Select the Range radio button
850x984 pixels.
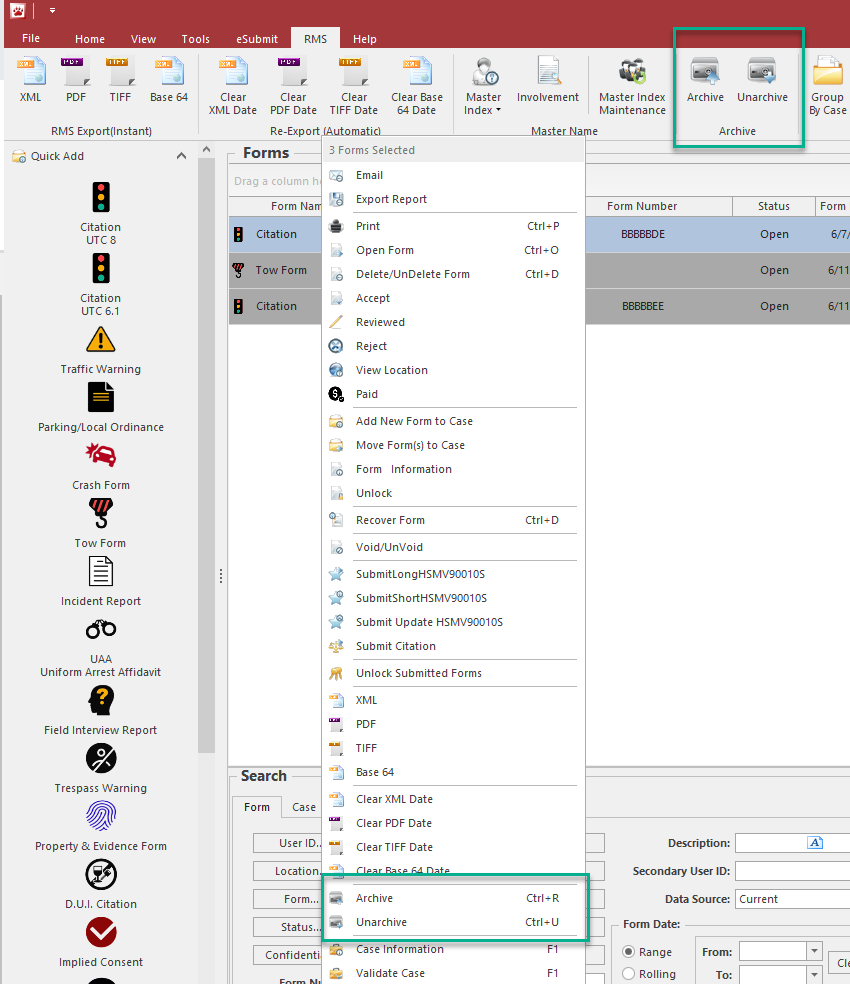[x=629, y=952]
